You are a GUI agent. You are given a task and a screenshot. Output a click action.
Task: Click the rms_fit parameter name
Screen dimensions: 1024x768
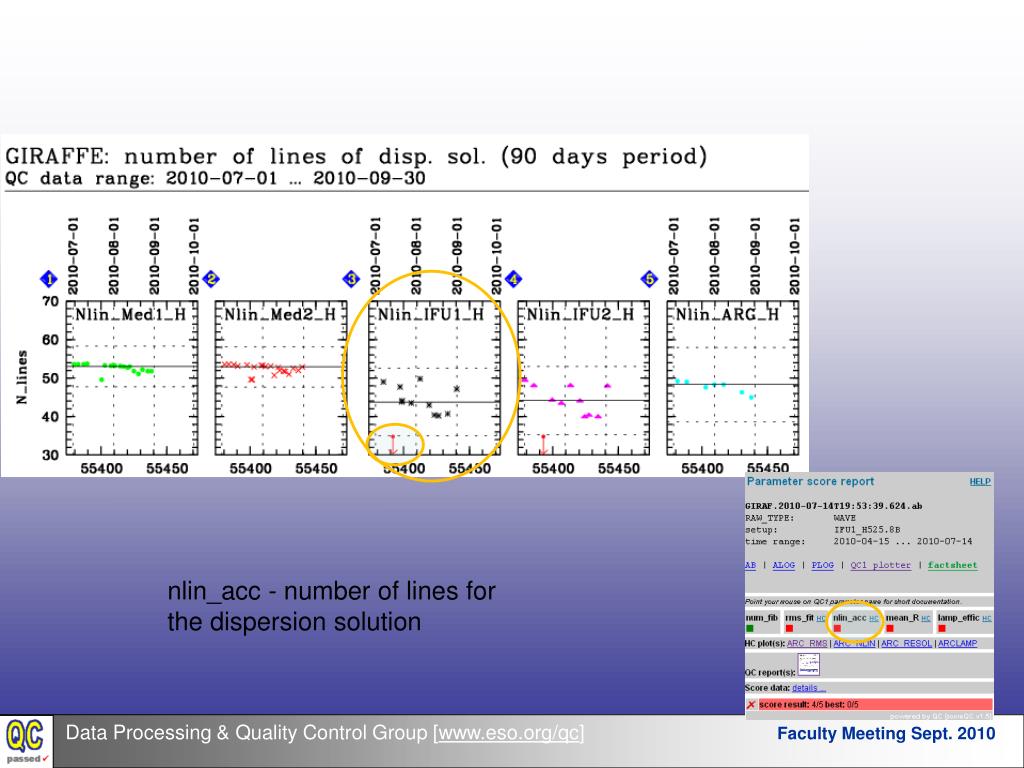pos(799,618)
